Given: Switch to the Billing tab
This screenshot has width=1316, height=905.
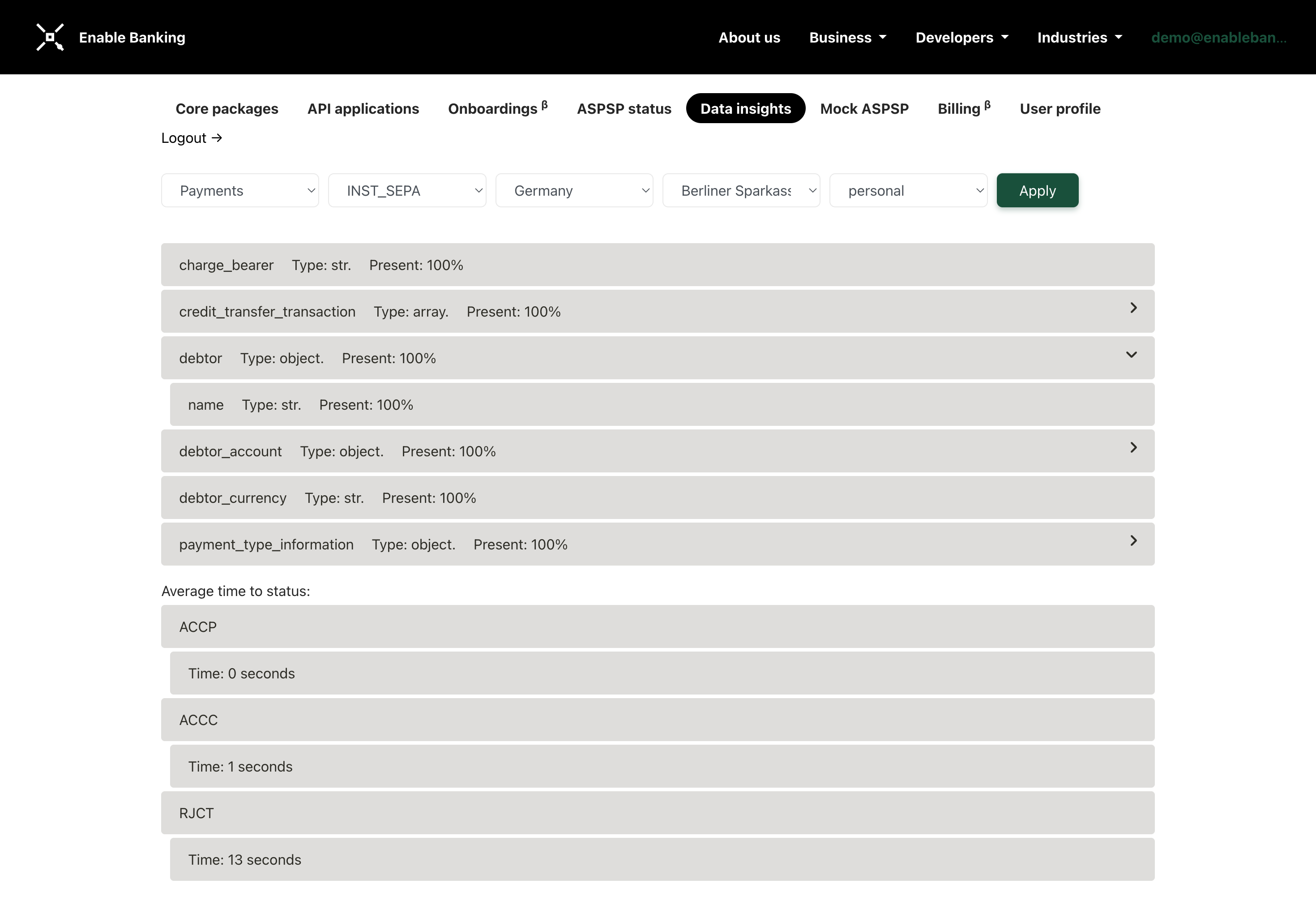Looking at the screenshot, I should tap(964, 108).
